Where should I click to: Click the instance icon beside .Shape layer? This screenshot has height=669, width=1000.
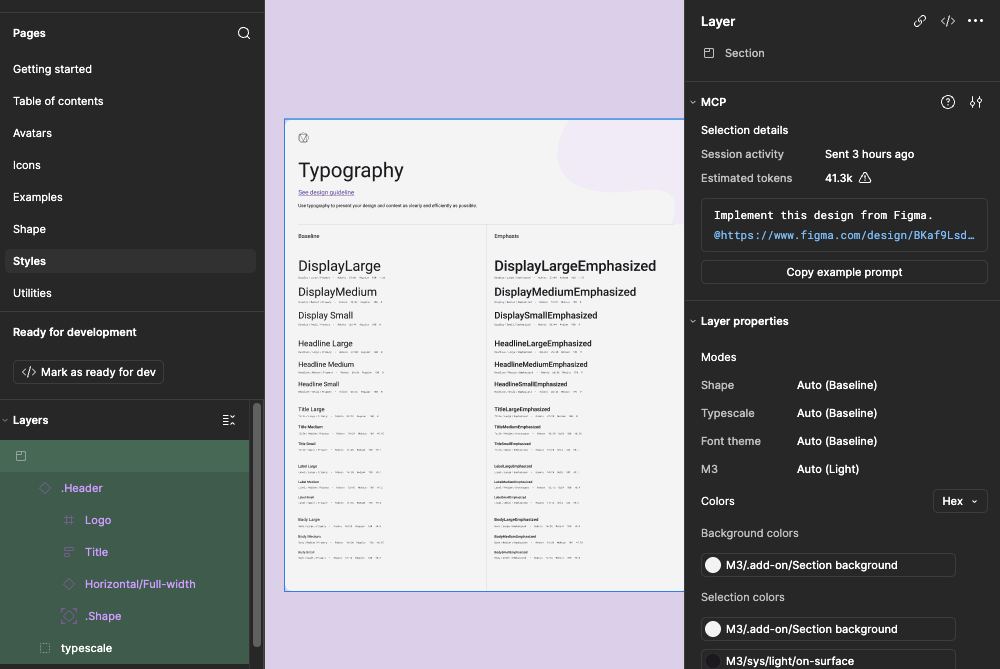[x=69, y=615]
